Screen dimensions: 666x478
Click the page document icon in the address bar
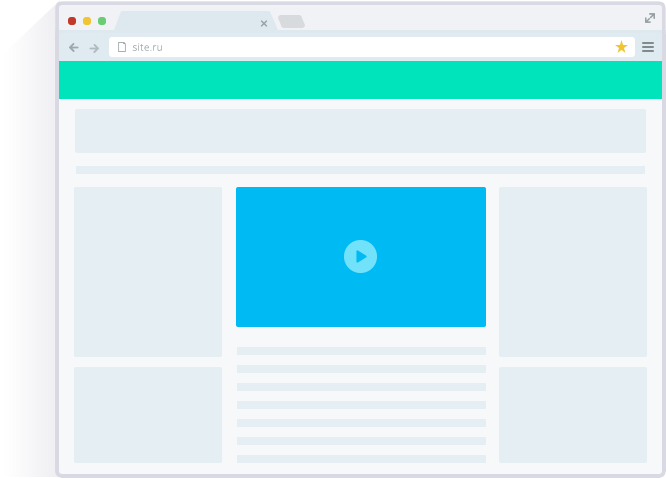click(122, 47)
